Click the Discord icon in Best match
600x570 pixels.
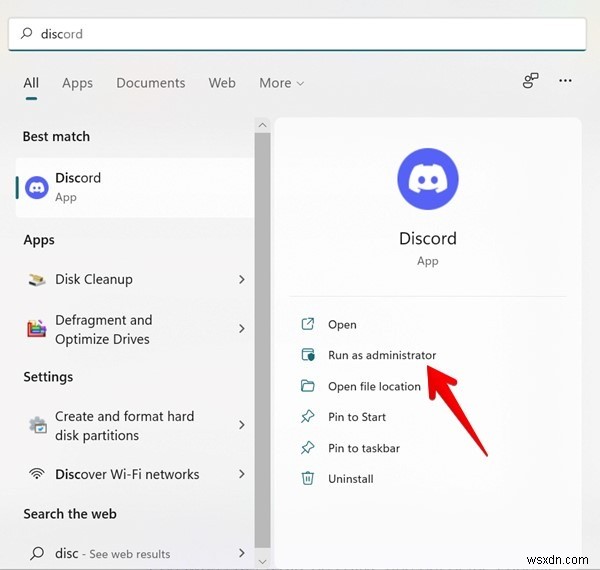tap(37, 187)
